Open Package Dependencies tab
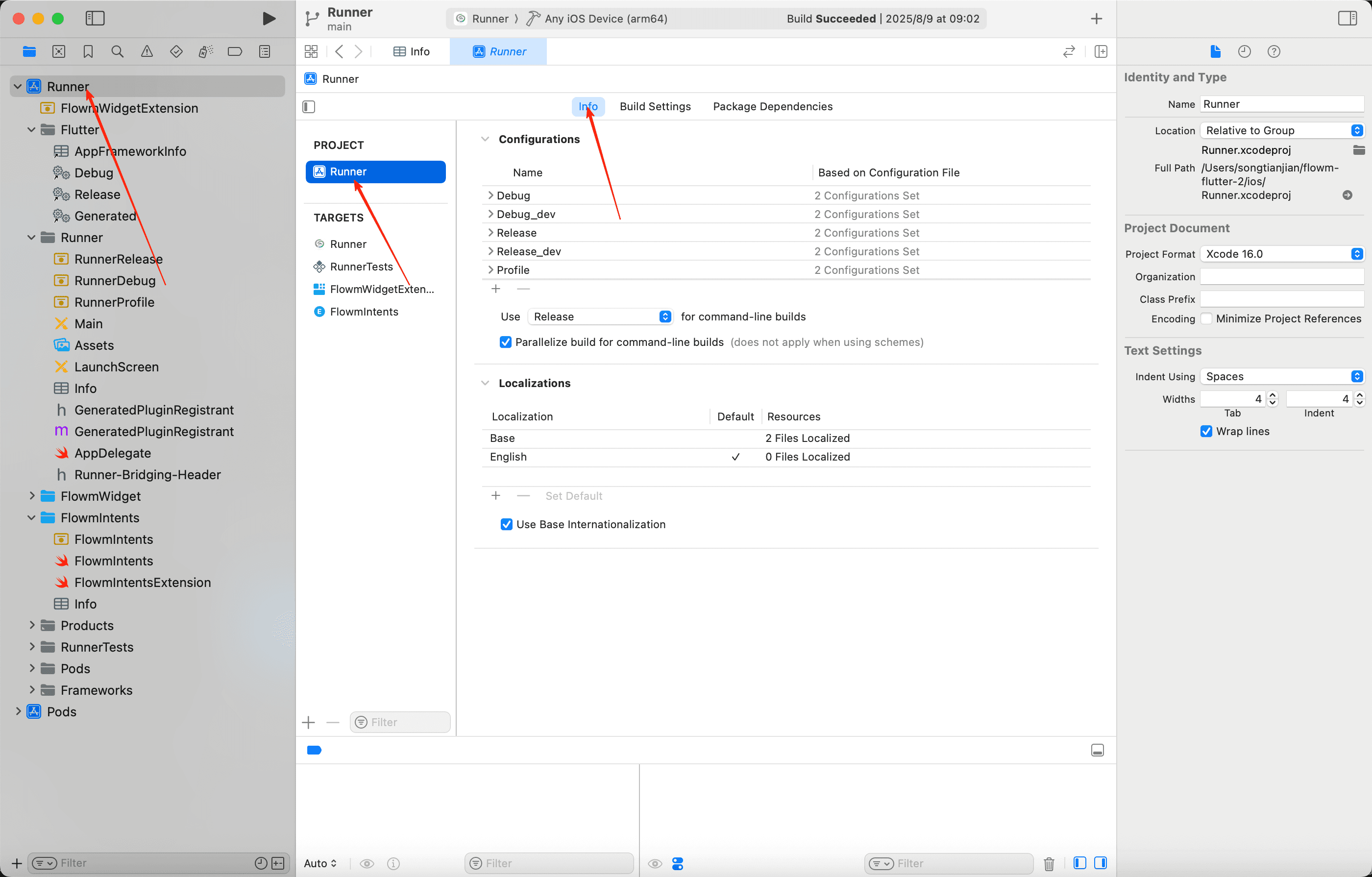1372x877 pixels. (x=772, y=106)
